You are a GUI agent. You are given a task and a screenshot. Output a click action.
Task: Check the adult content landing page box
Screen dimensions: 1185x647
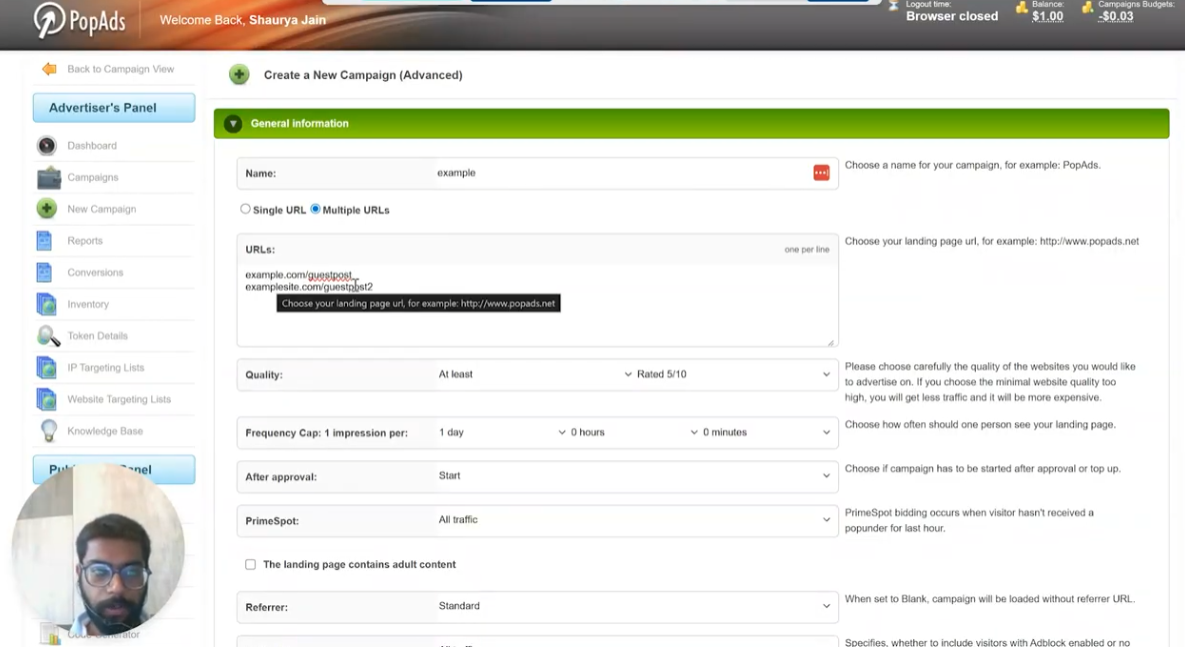click(250, 565)
